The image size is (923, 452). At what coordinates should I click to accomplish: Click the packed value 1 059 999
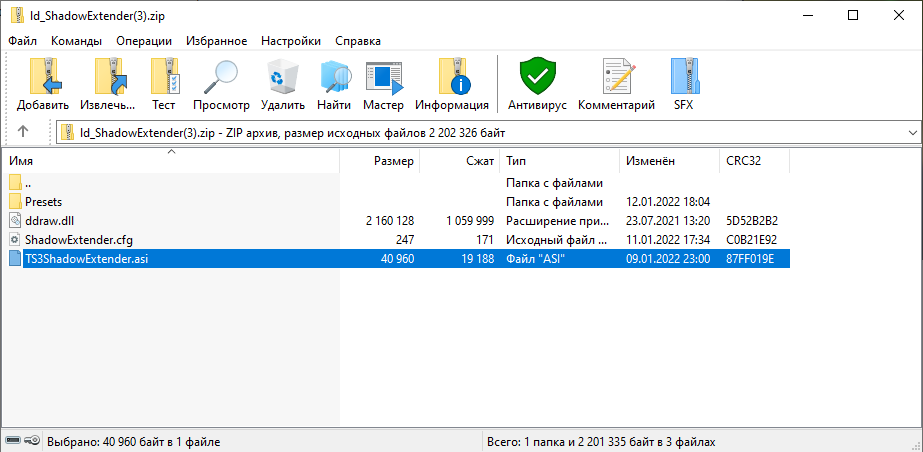point(469,221)
